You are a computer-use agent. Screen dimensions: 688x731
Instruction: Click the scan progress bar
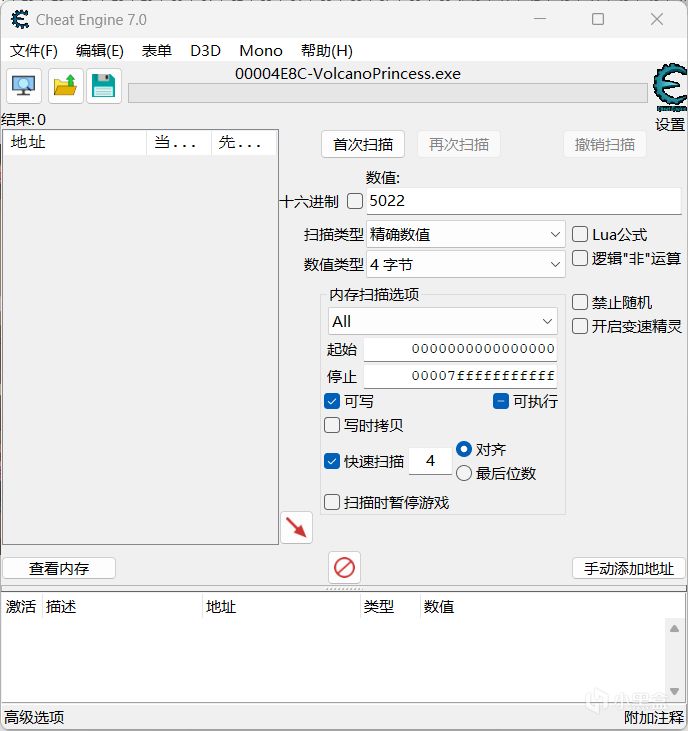coord(388,93)
